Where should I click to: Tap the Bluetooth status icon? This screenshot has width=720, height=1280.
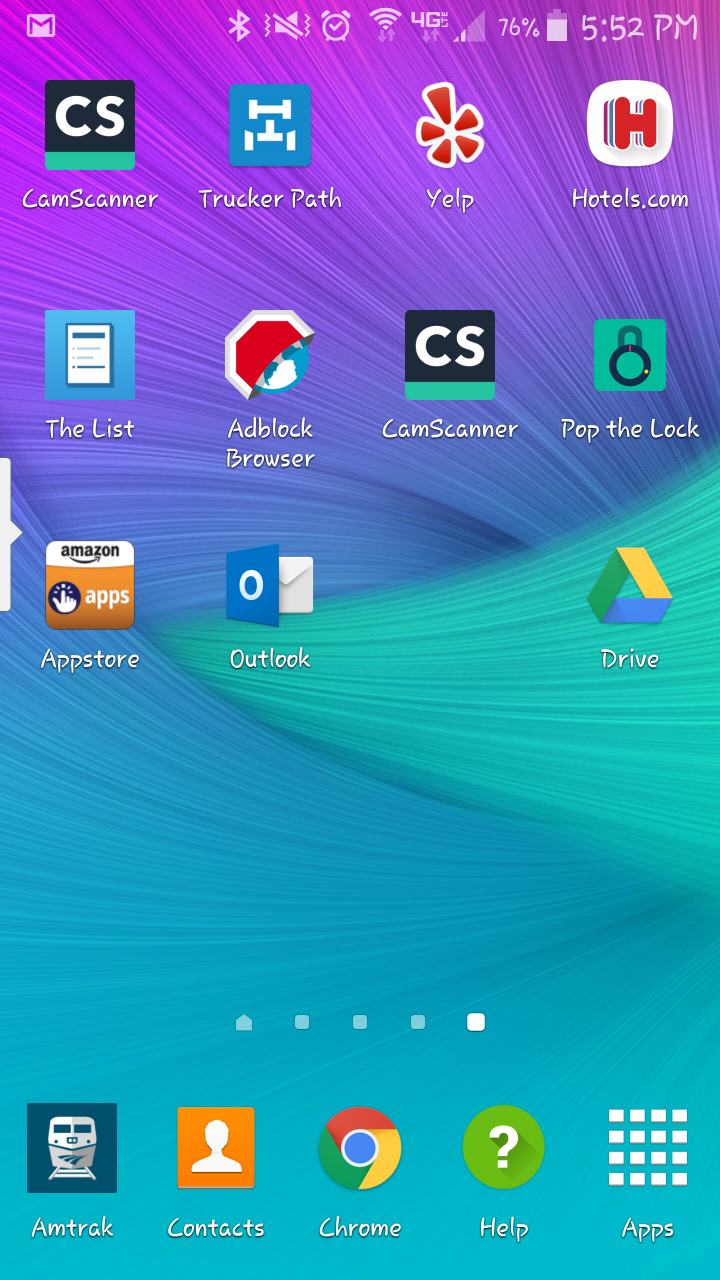(239, 26)
